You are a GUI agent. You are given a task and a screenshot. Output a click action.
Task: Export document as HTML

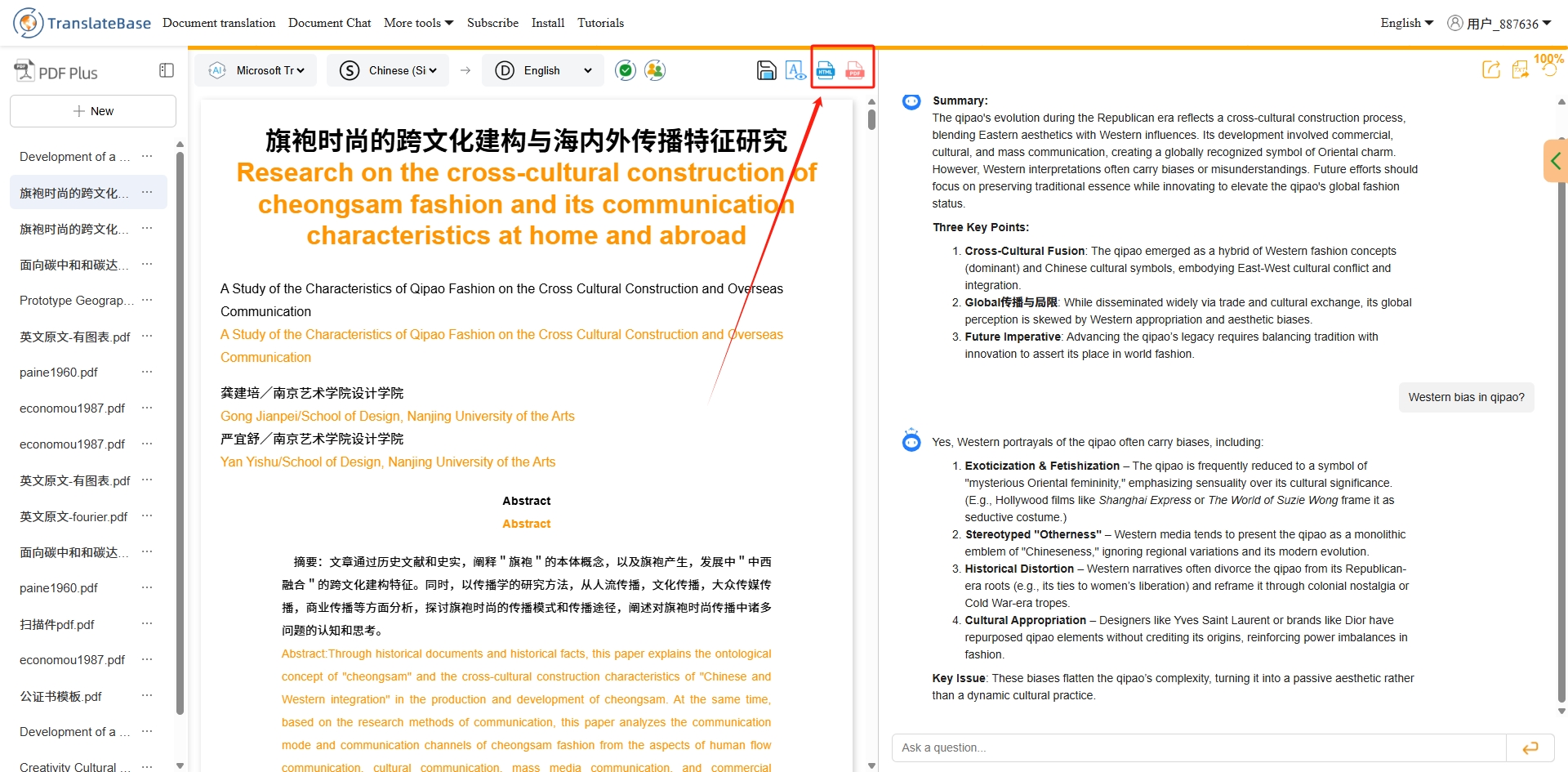(x=826, y=70)
